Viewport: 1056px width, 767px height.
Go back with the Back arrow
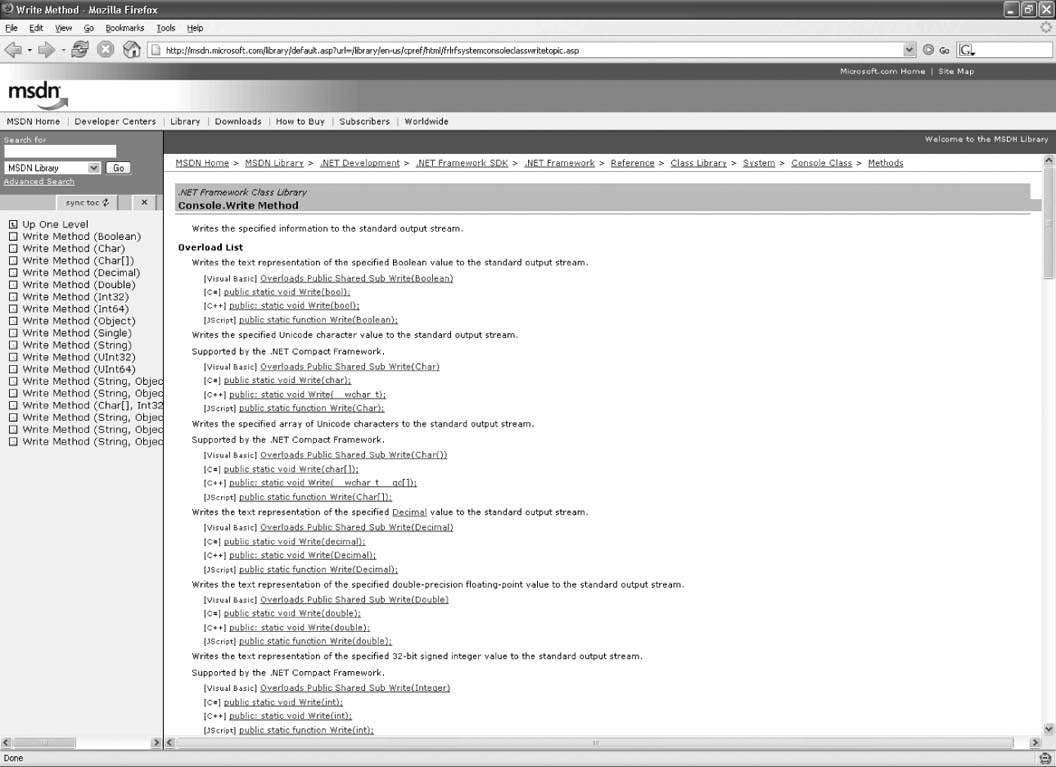[13, 50]
